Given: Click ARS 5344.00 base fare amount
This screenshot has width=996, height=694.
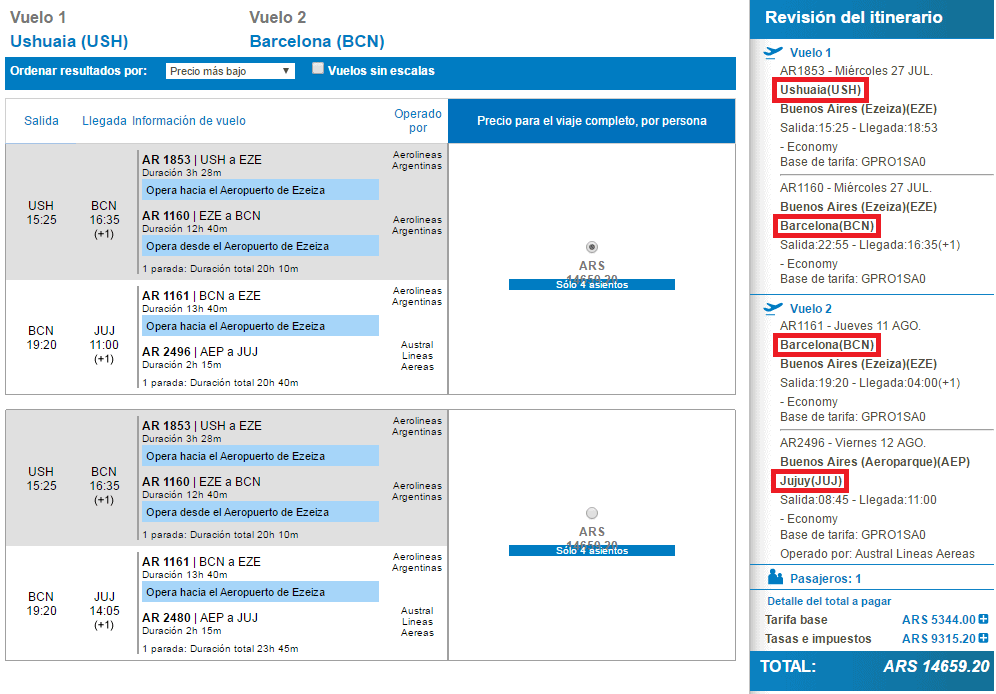Looking at the screenshot, I should tap(939, 620).
